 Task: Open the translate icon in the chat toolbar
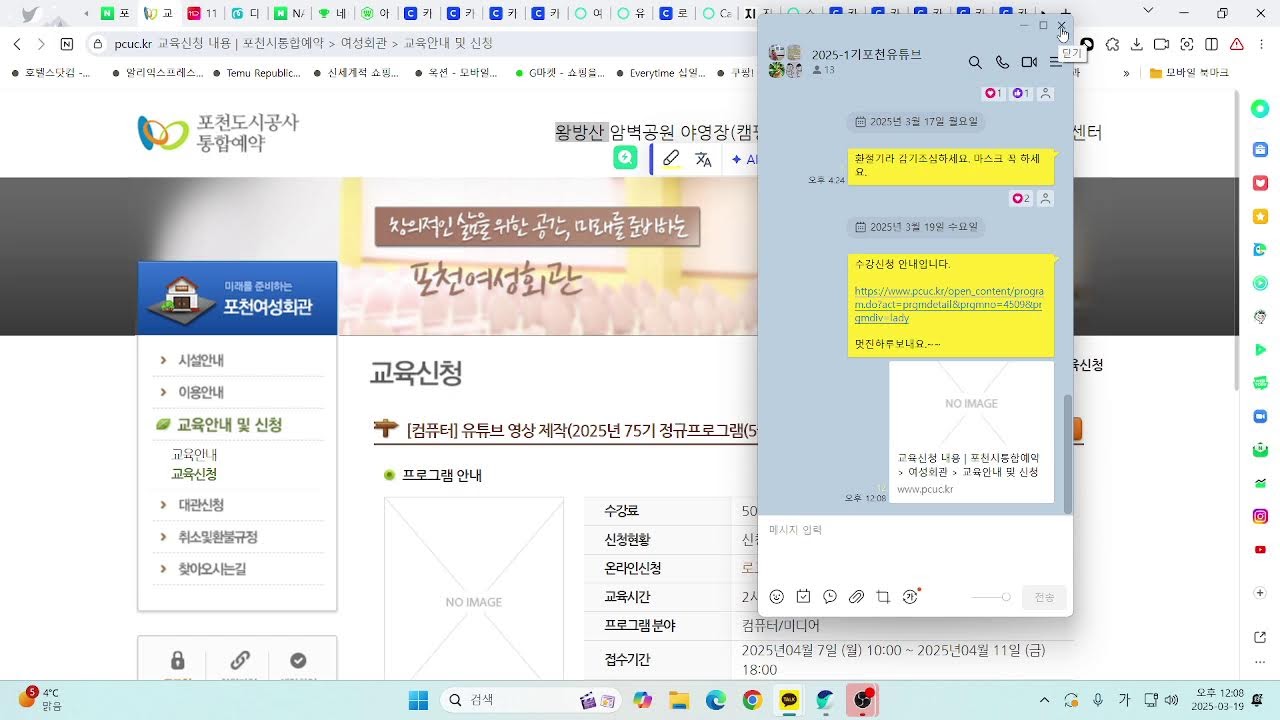coord(910,597)
